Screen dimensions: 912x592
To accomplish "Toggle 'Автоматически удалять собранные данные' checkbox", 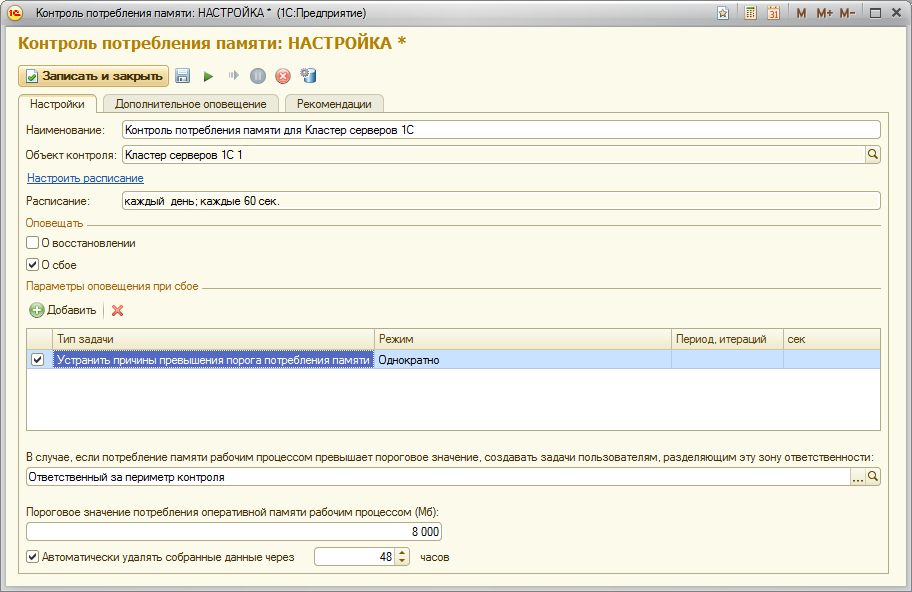I will point(33,557).
